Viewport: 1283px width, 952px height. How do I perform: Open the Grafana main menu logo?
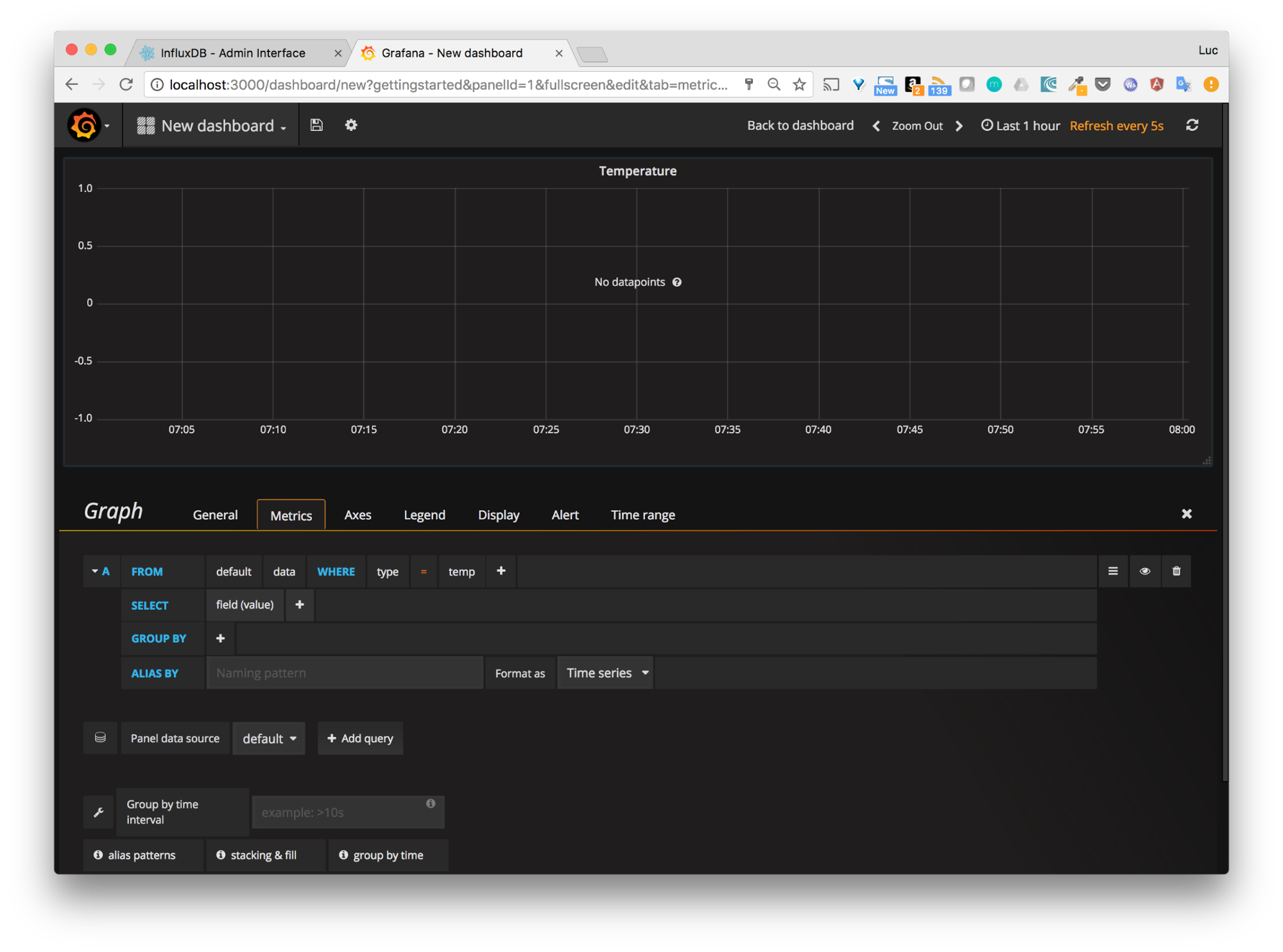[x=86, y=125]
